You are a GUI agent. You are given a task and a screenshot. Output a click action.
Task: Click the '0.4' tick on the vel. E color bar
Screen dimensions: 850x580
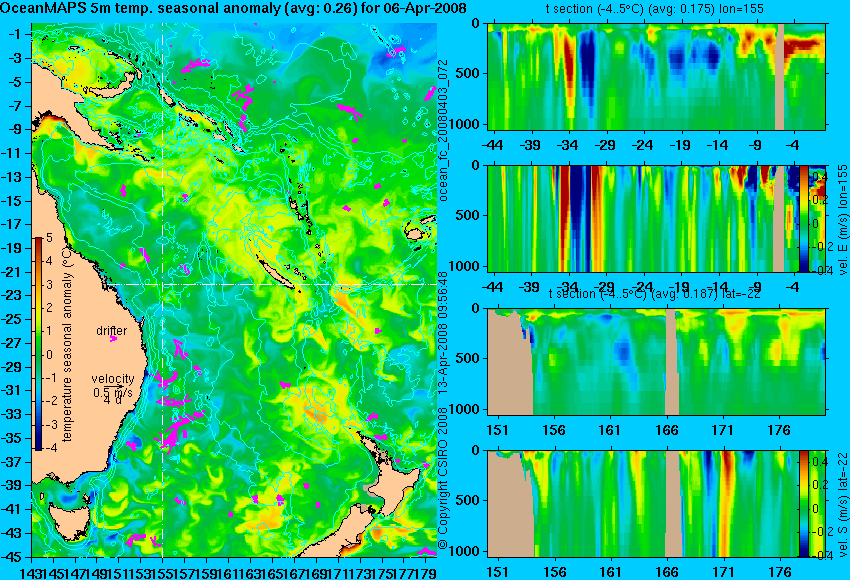(x=819, y=177)
